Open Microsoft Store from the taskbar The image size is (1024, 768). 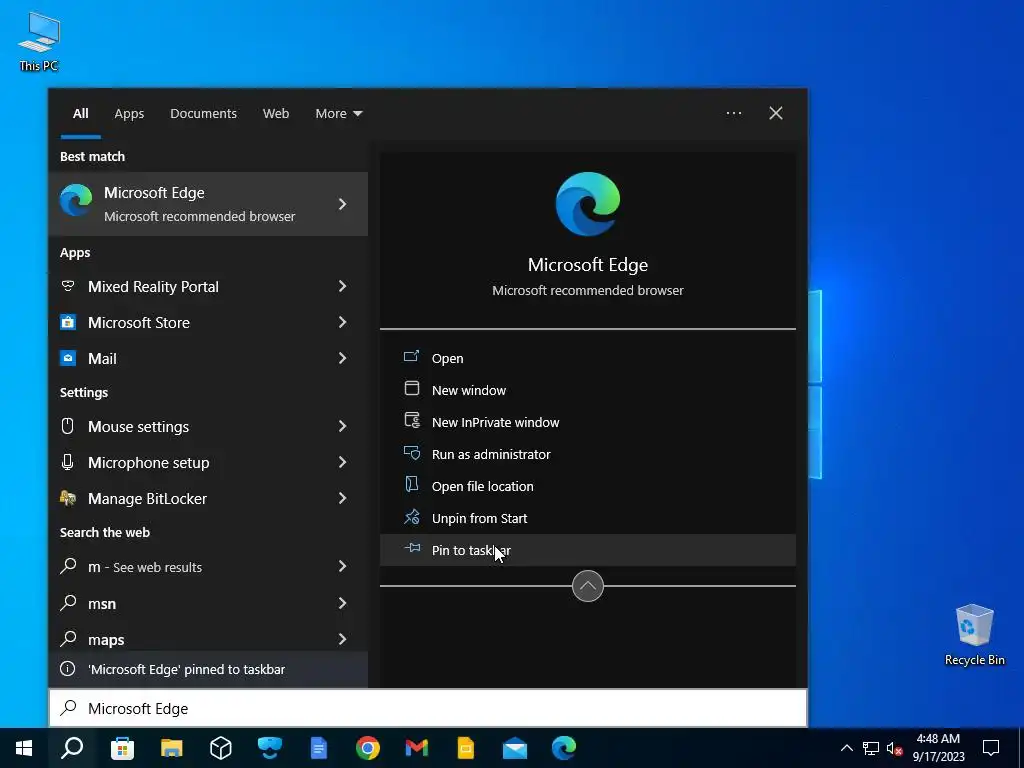[122, 748]
